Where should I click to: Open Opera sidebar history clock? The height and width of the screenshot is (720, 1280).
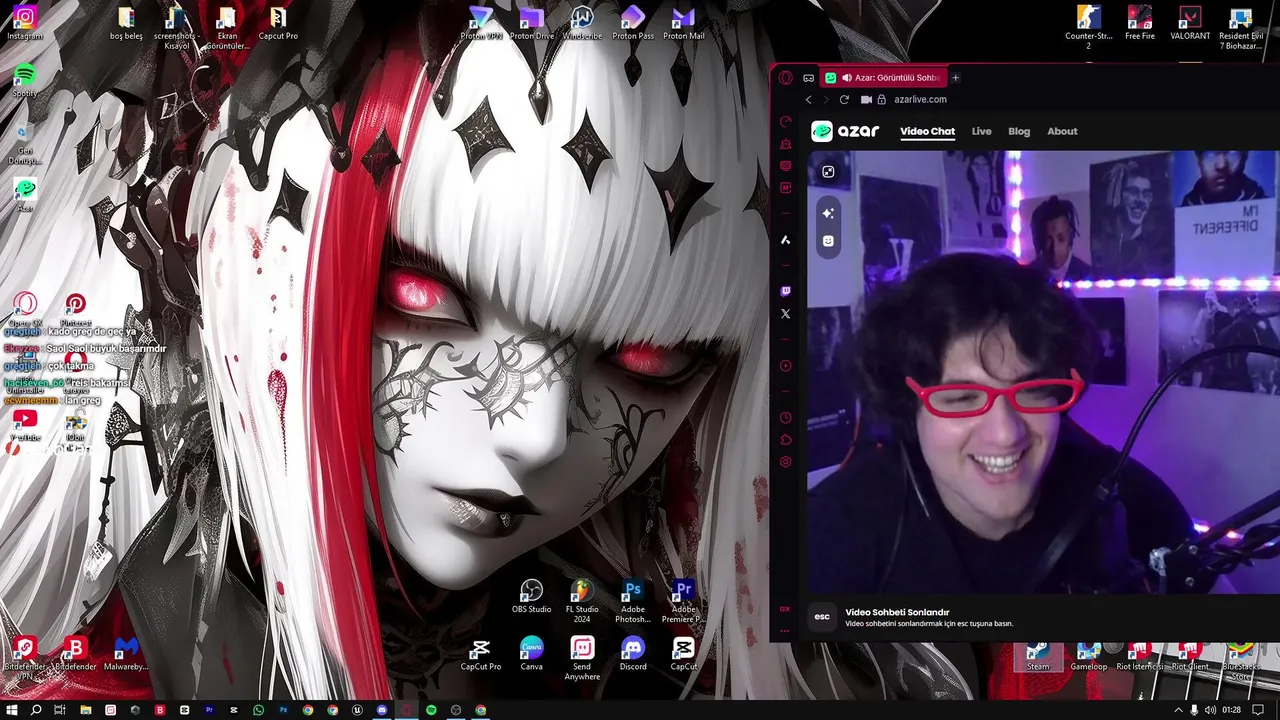tap(785, 418)
